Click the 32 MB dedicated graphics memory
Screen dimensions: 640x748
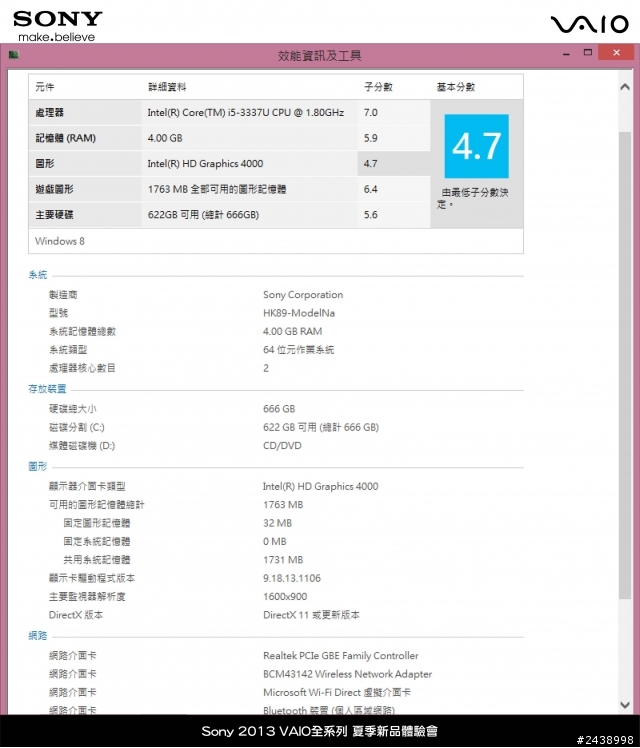[x=277, y=523]
